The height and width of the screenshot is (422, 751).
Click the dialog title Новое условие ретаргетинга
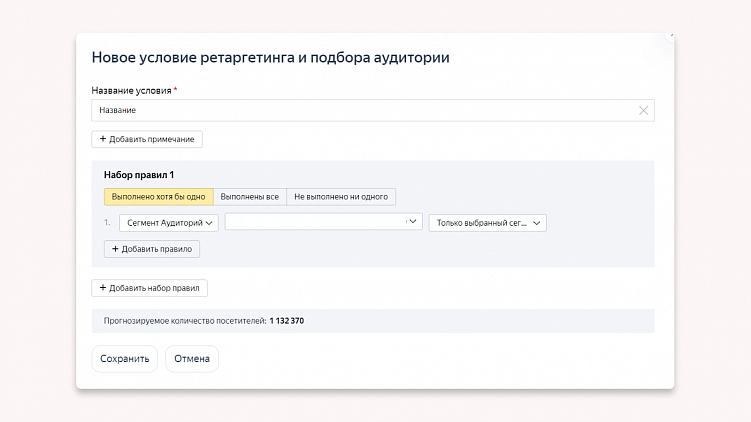point(271,57)
